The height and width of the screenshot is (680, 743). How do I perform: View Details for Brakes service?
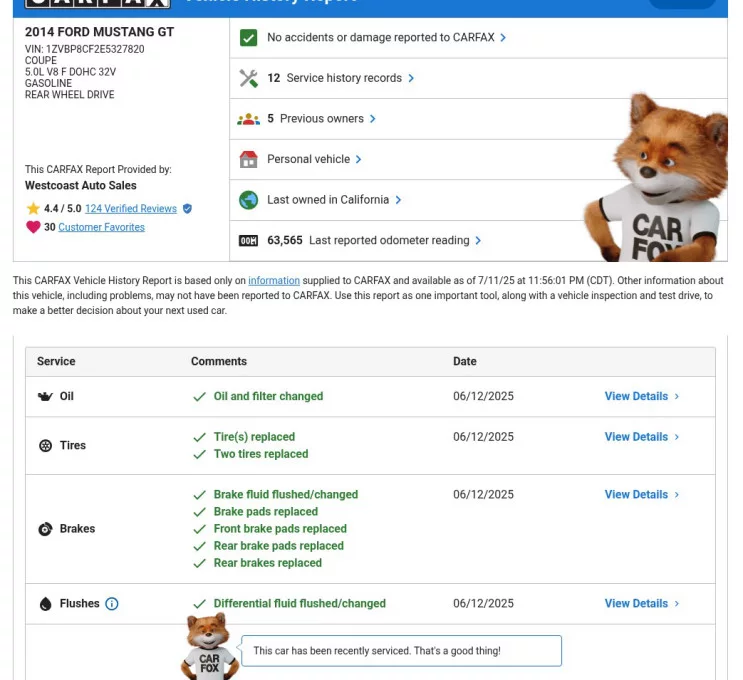click(641, 495)
